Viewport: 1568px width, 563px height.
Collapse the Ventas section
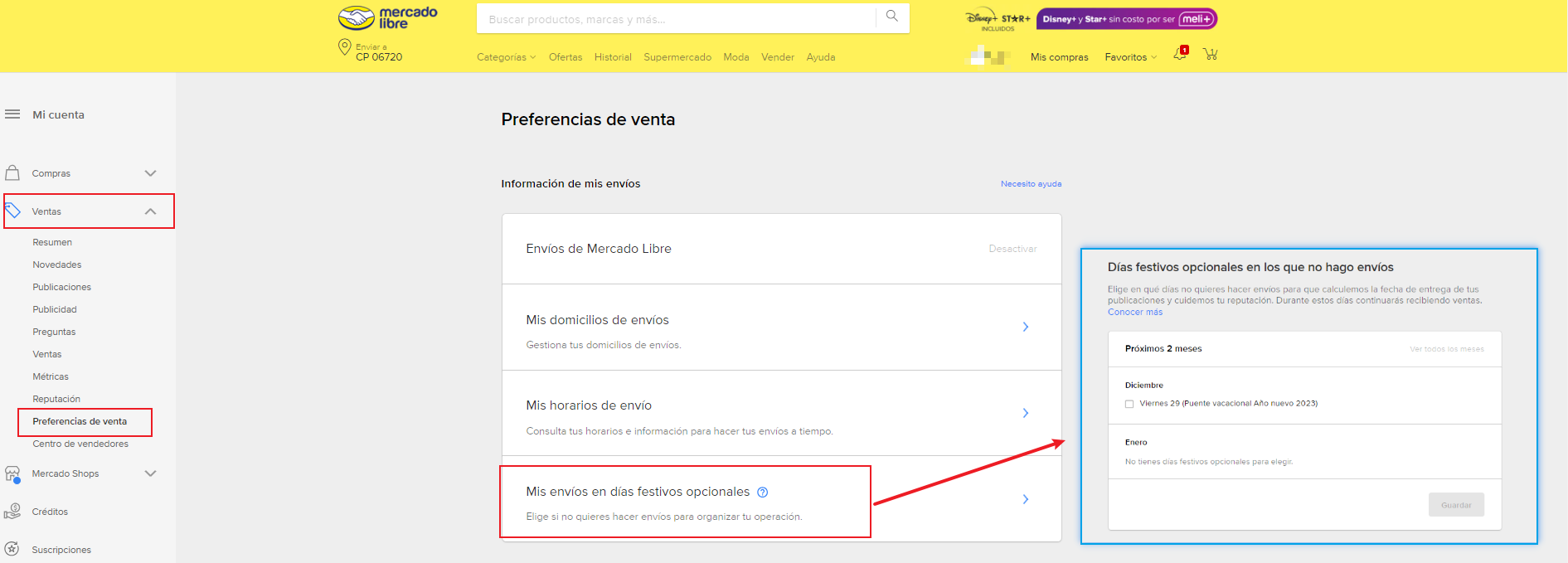coord(150,211)
